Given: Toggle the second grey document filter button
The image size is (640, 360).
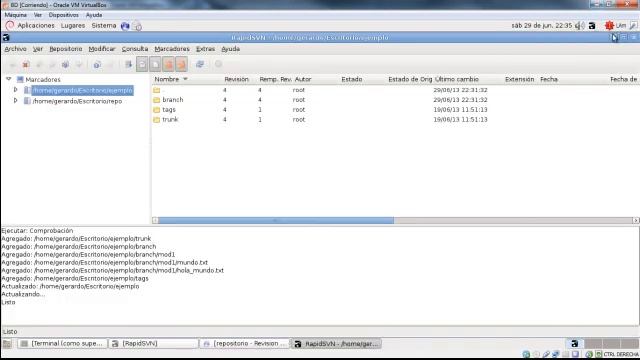Looking at the screenshot, I should [155, 64].
